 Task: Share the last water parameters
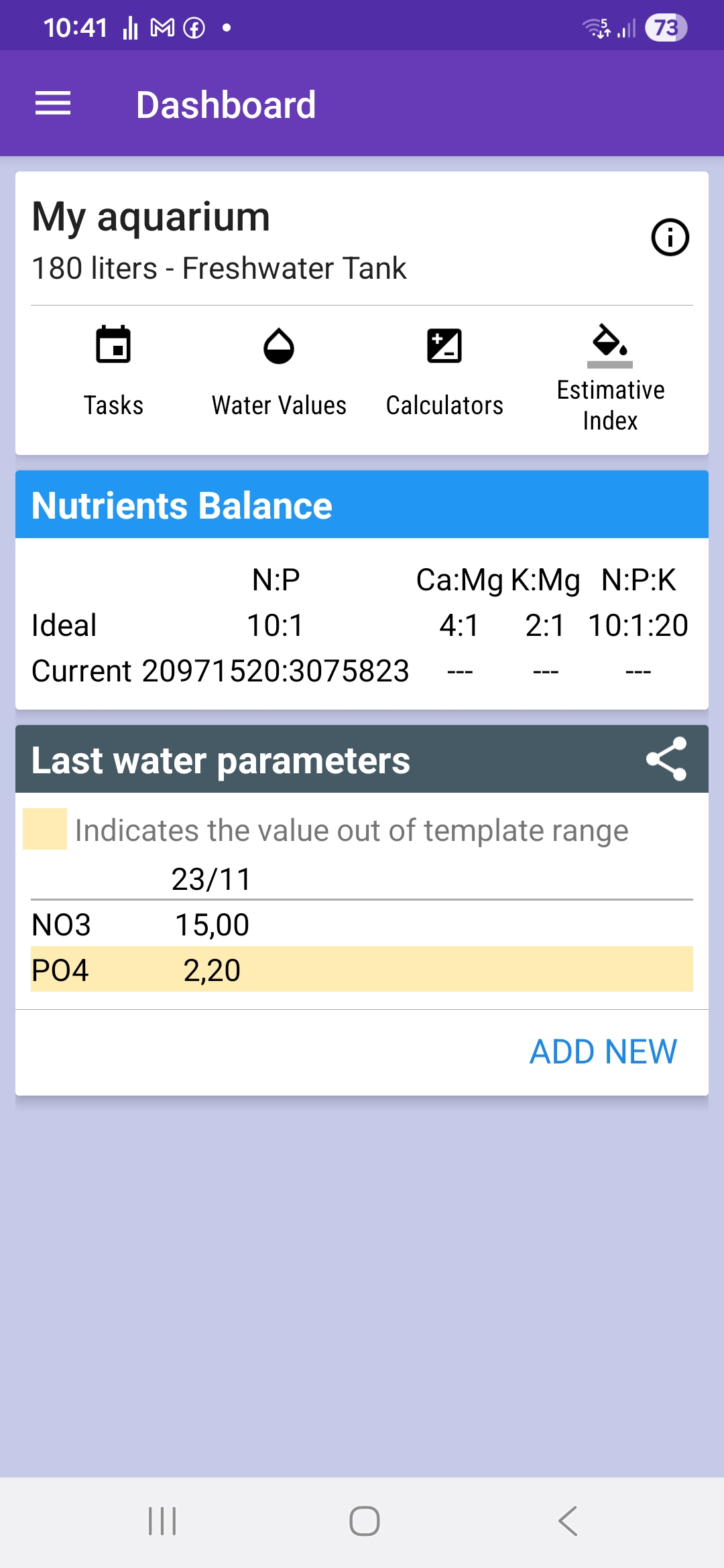click(x=666, y=759)
